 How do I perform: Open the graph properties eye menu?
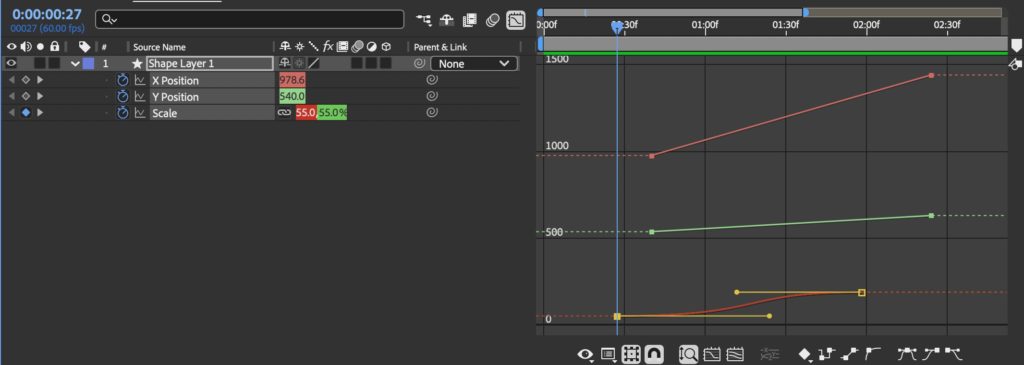point(586,354)
